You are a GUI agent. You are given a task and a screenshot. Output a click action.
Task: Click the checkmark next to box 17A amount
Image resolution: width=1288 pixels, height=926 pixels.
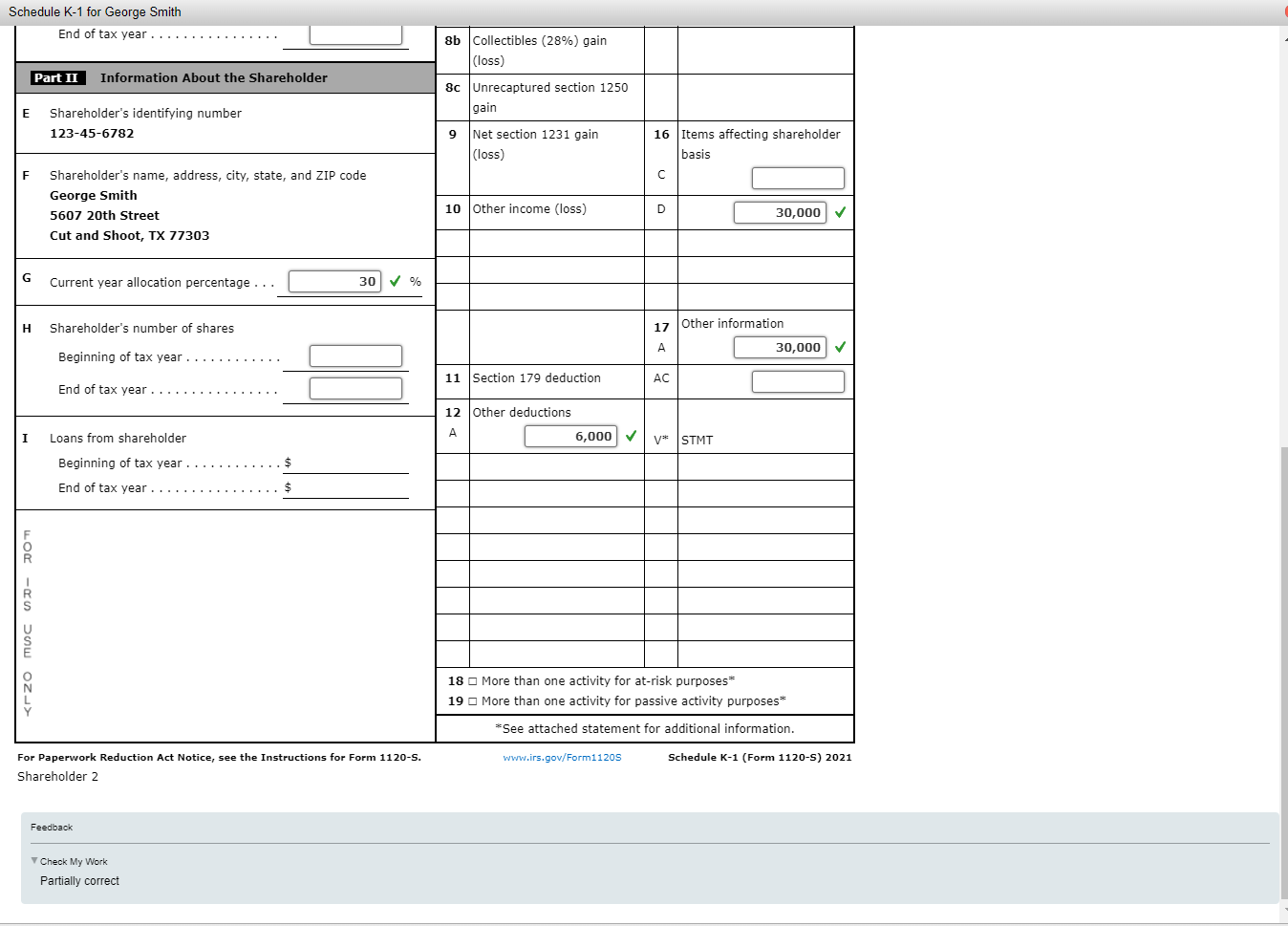pyautogui.click(x=840, y=347)
